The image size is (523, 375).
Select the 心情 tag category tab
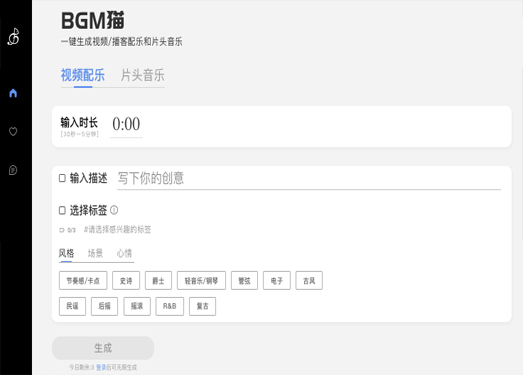pyautogui.click(x=124, y=253)
